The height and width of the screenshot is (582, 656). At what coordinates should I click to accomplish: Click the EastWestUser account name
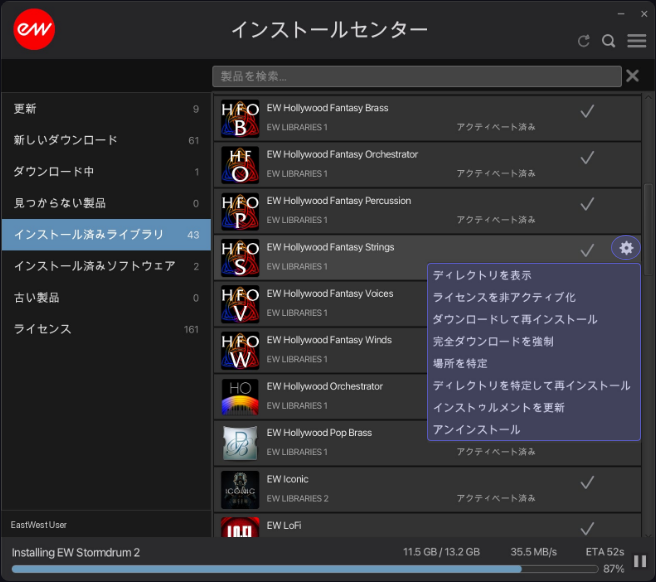pos(38,525)
